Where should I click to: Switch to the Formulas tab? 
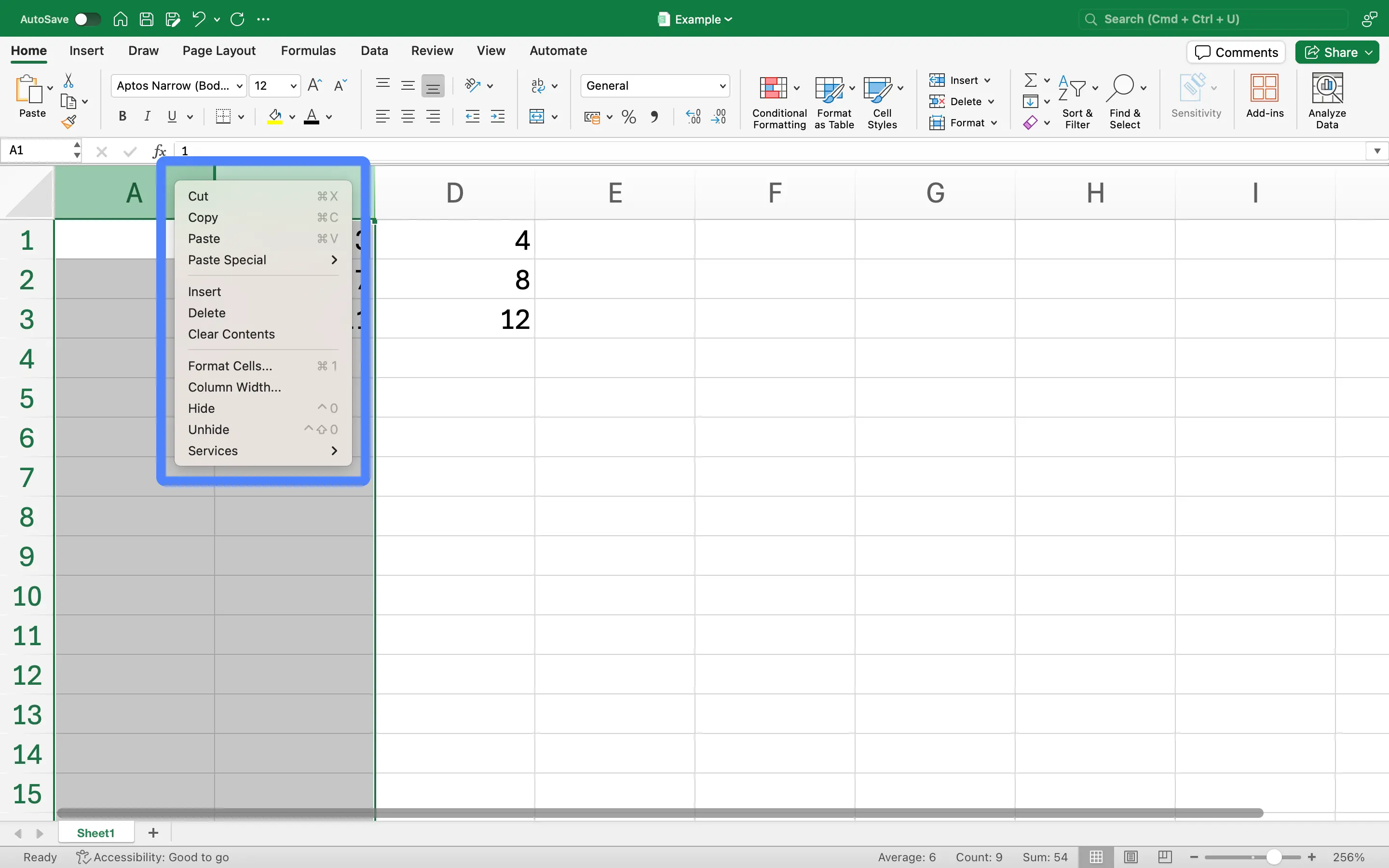308,51
